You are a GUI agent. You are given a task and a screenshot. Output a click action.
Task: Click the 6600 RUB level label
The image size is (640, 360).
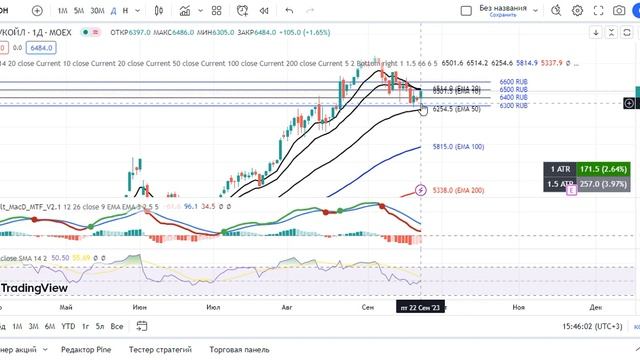click(513, 82)
